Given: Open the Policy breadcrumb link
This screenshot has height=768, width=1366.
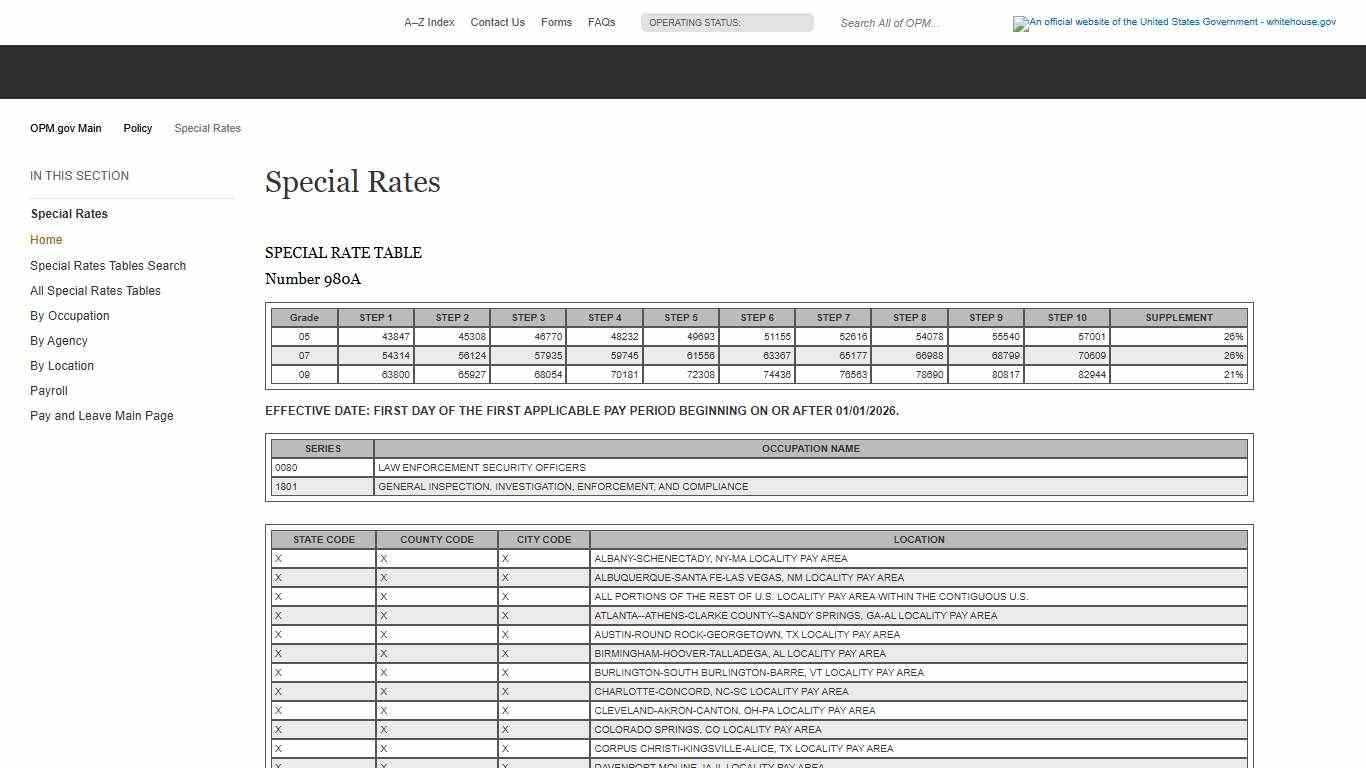Looking at the screenshot, I should [137, 128].
